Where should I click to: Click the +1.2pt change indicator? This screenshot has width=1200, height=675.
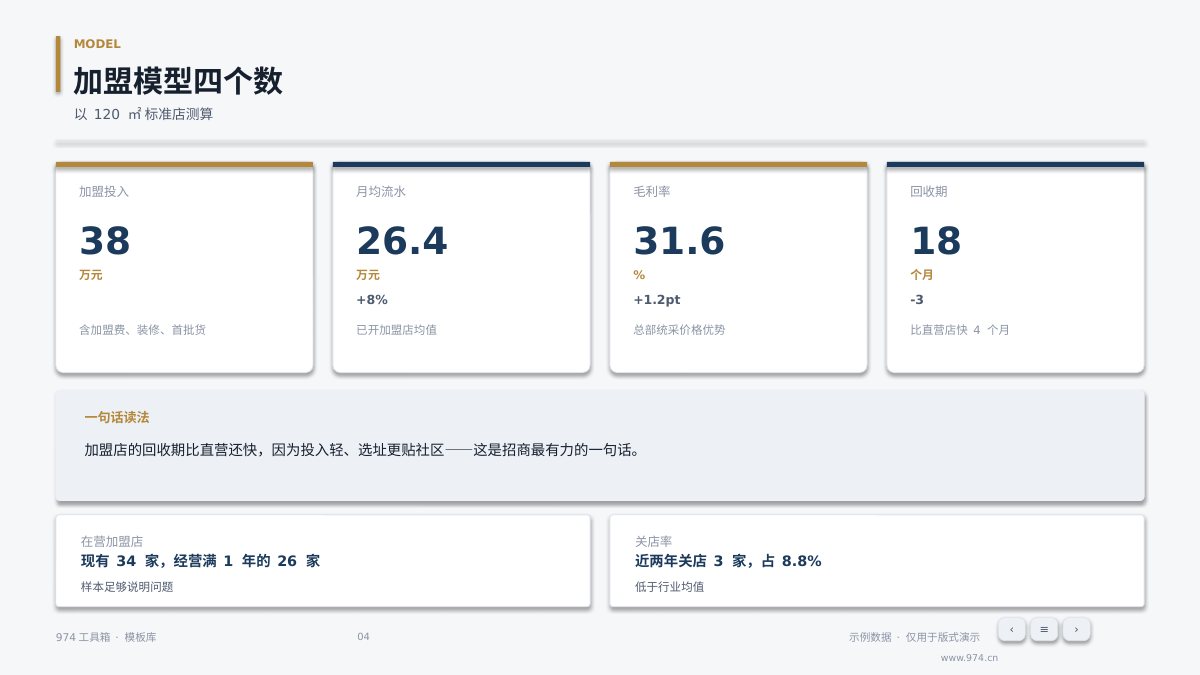point(657,300)
